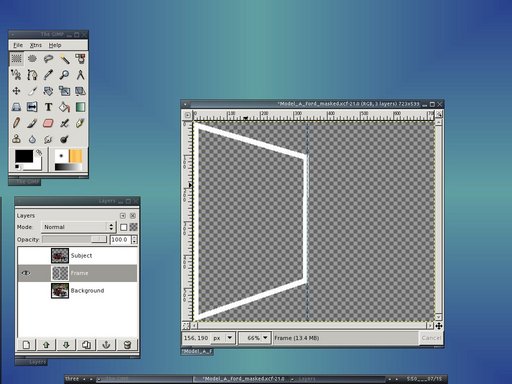Select the Measure compass tool
This screenshot has width=512, height=384.
[80, 75]
